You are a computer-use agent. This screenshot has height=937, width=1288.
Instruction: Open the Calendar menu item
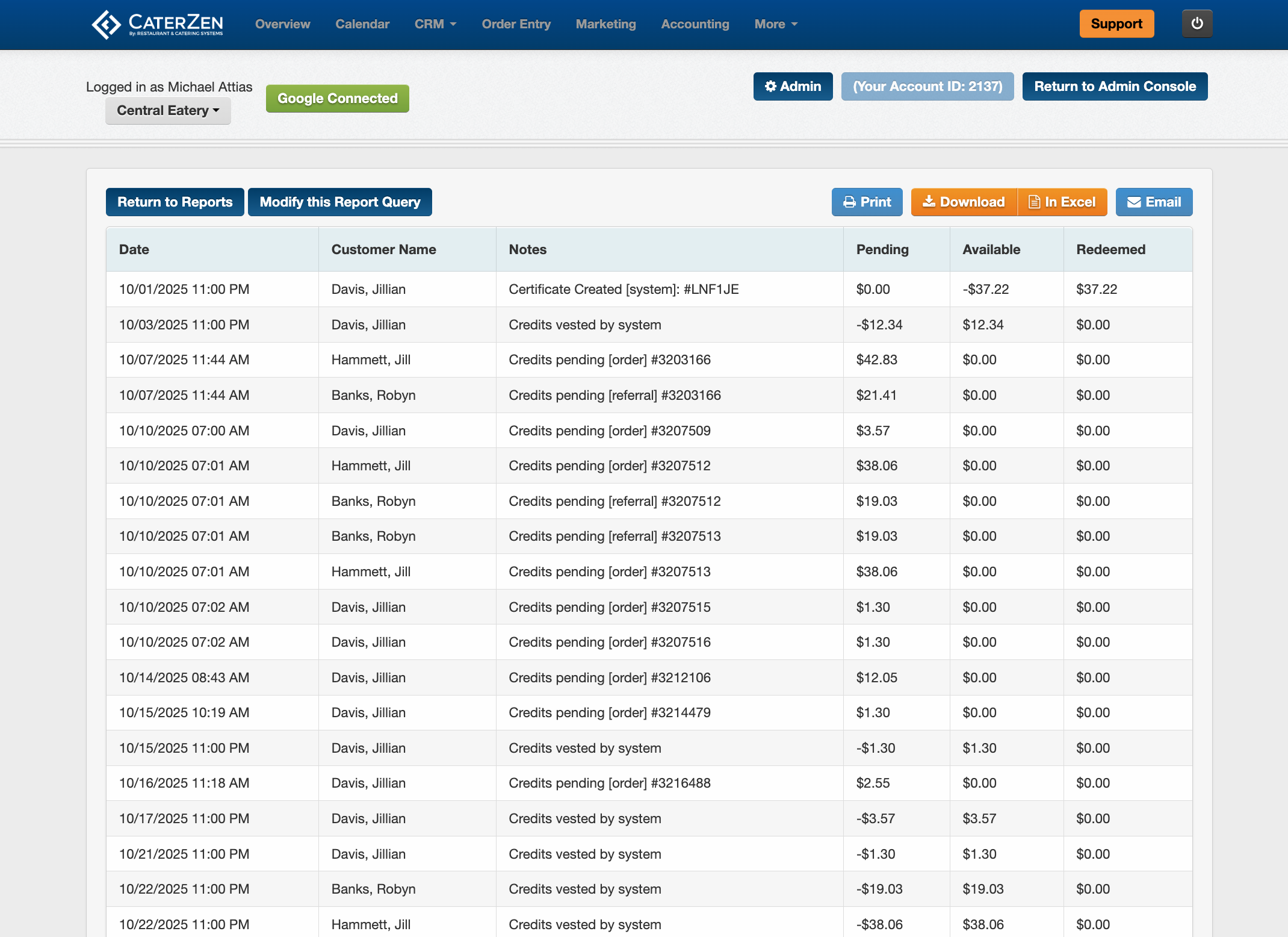click(362, 25)
